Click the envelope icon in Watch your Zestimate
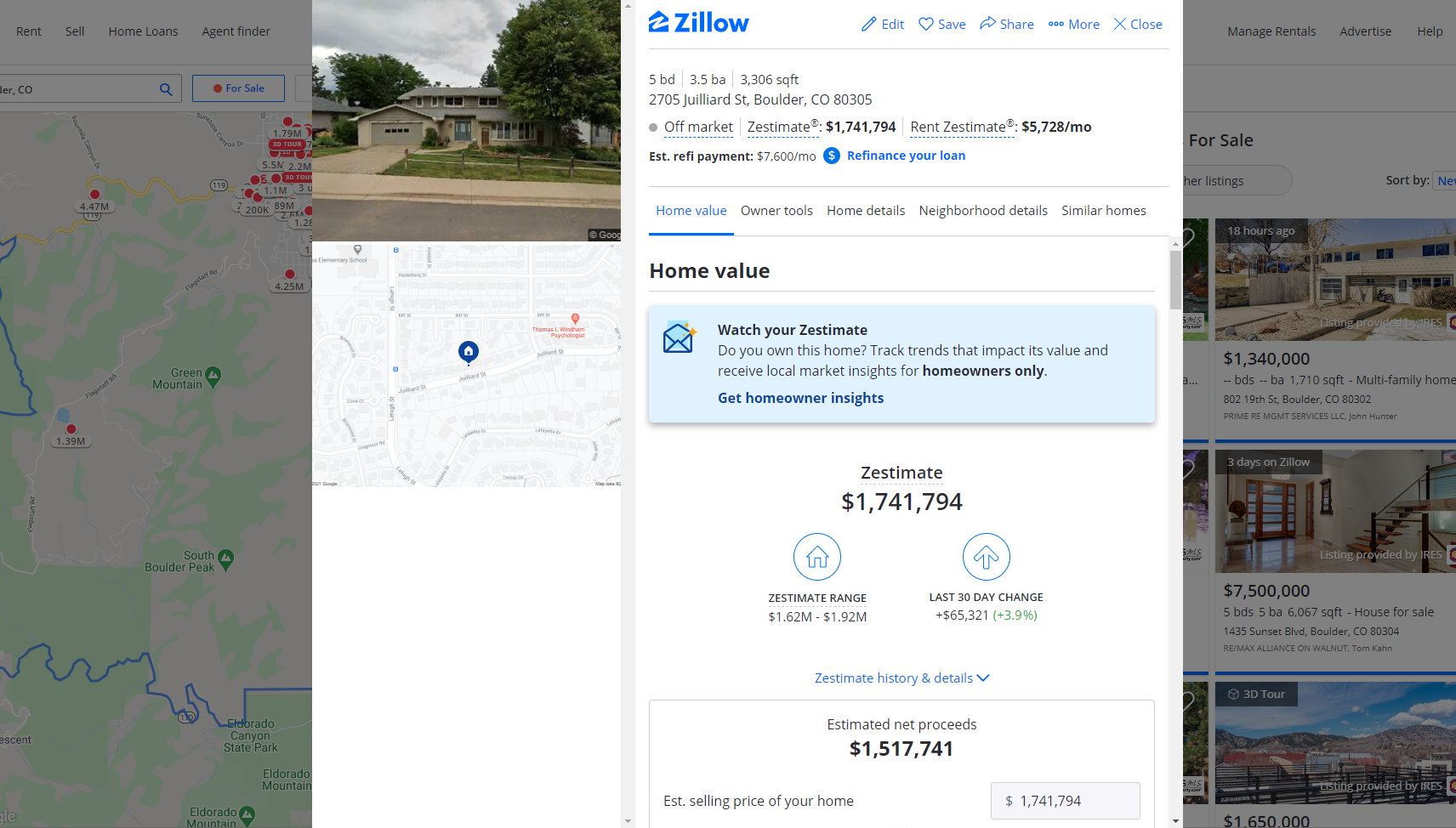The width and height of the screenshot is (1456, 828). (680, 337)
